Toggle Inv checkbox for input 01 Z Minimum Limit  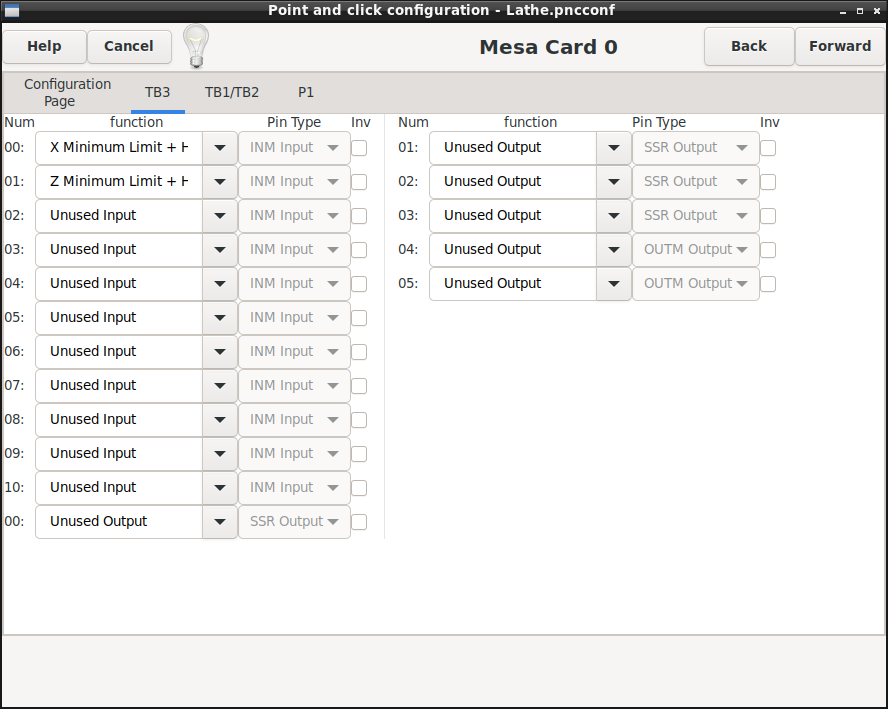point(359,182)
